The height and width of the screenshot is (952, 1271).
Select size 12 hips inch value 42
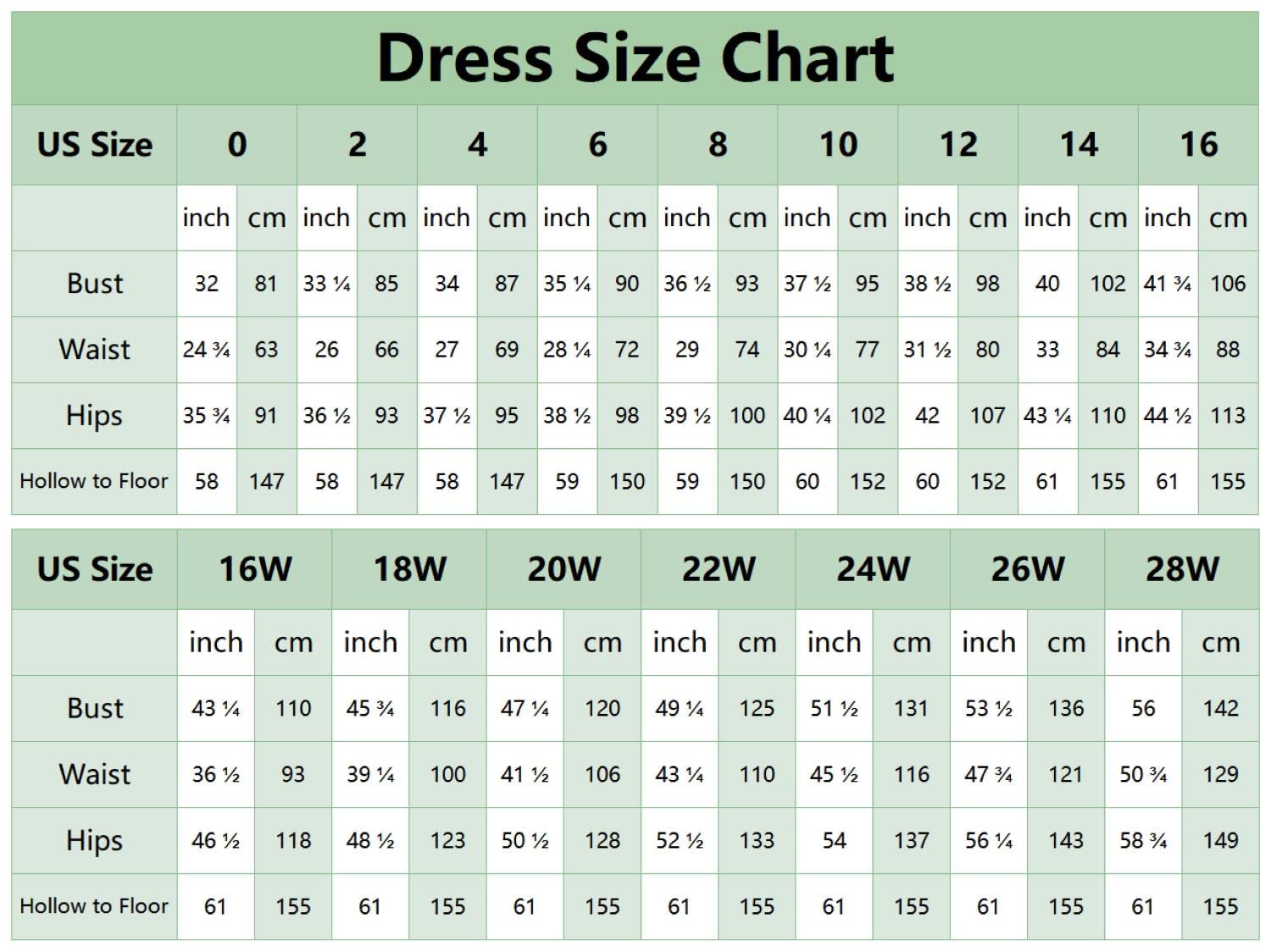(927, 416)
